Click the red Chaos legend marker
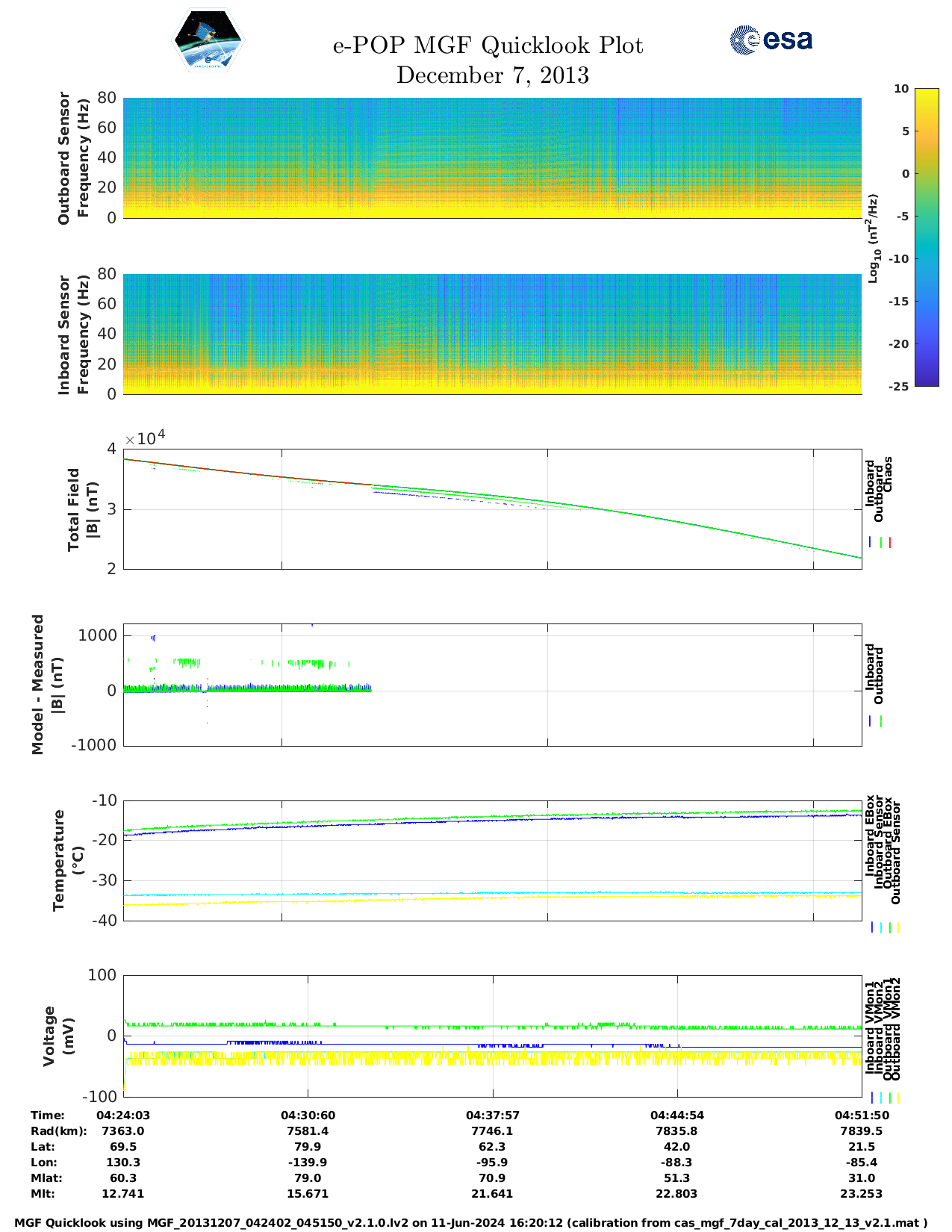The width and height of the screenshot is (952, 1232). coord(890,543)
